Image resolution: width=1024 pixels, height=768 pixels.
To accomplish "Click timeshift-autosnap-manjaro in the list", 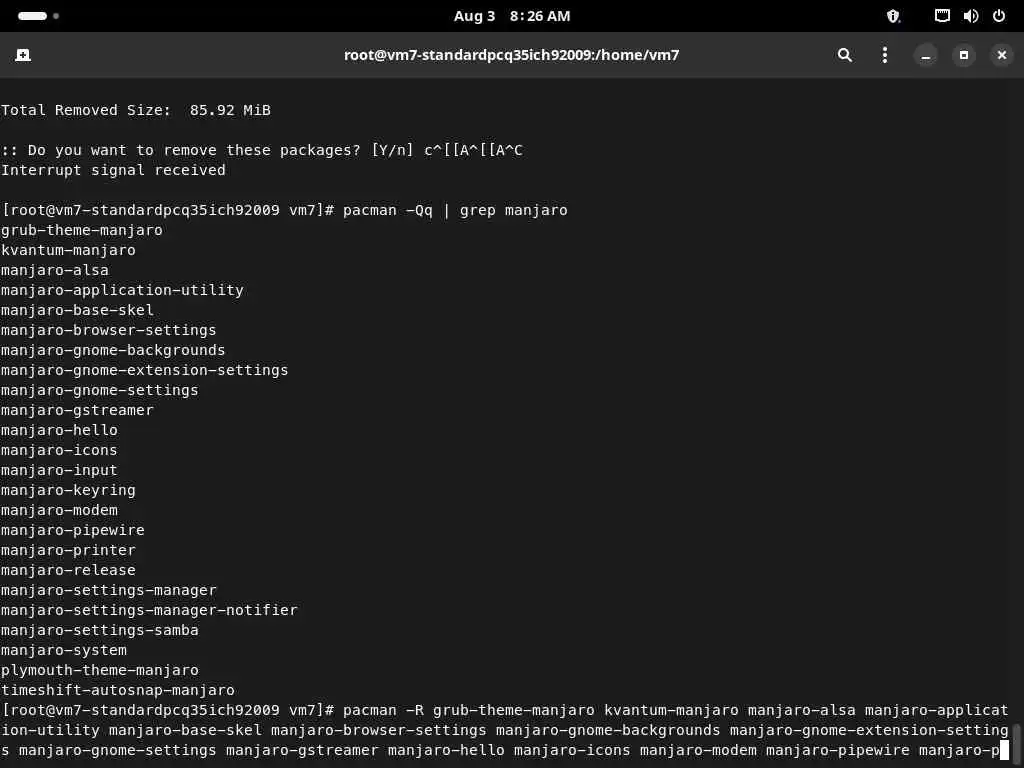I will click(x=118, y=690).
